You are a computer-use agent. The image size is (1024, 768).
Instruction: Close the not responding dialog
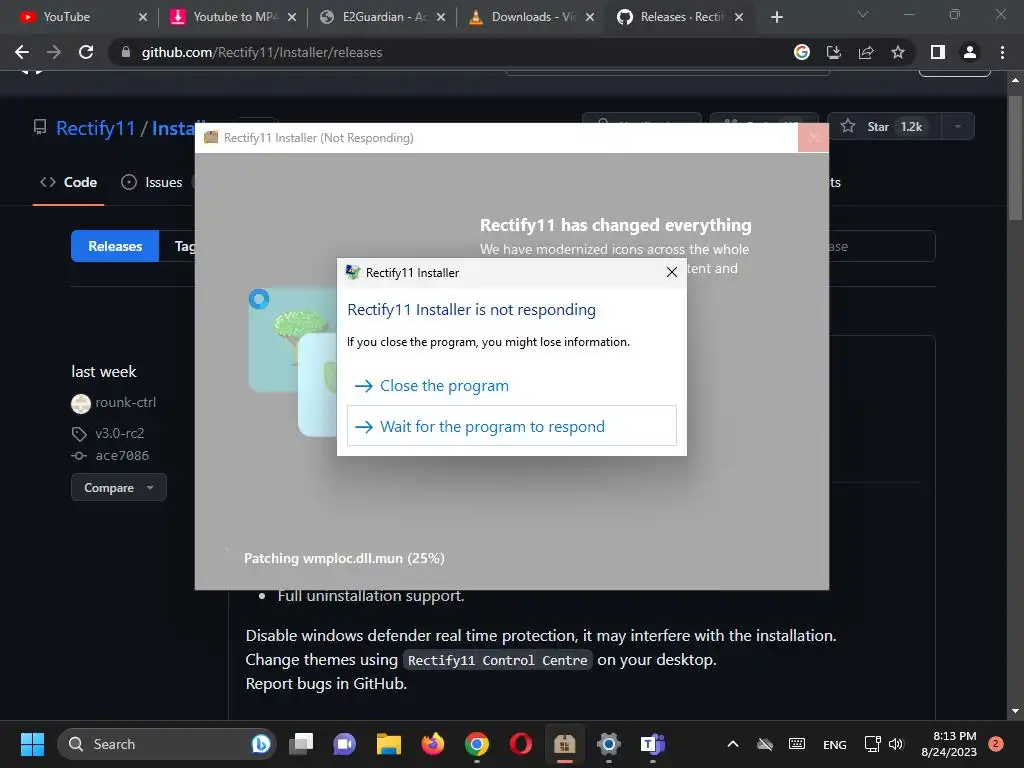coord(671,272)
